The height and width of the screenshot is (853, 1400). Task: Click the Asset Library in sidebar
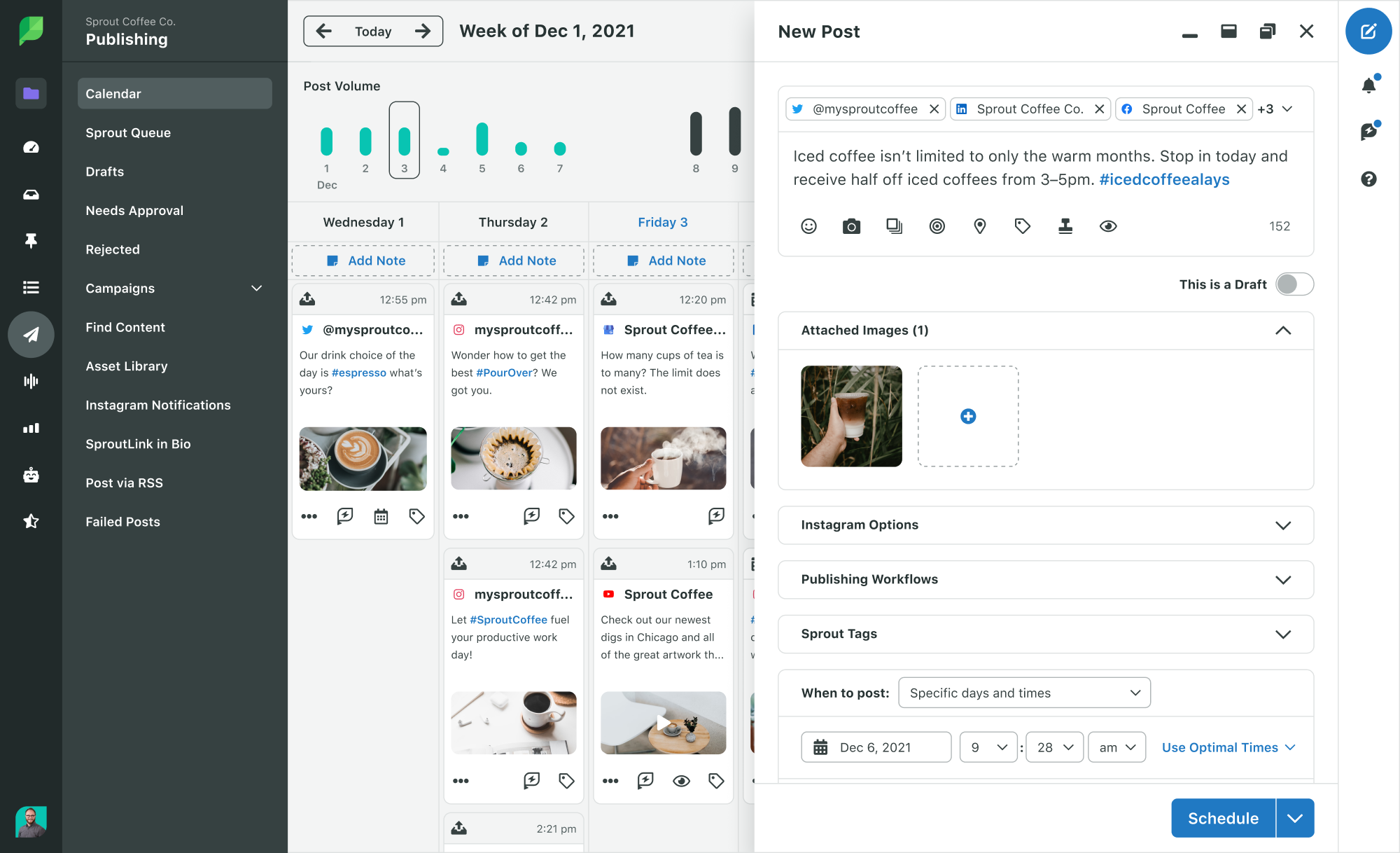[x=126, y=366]
